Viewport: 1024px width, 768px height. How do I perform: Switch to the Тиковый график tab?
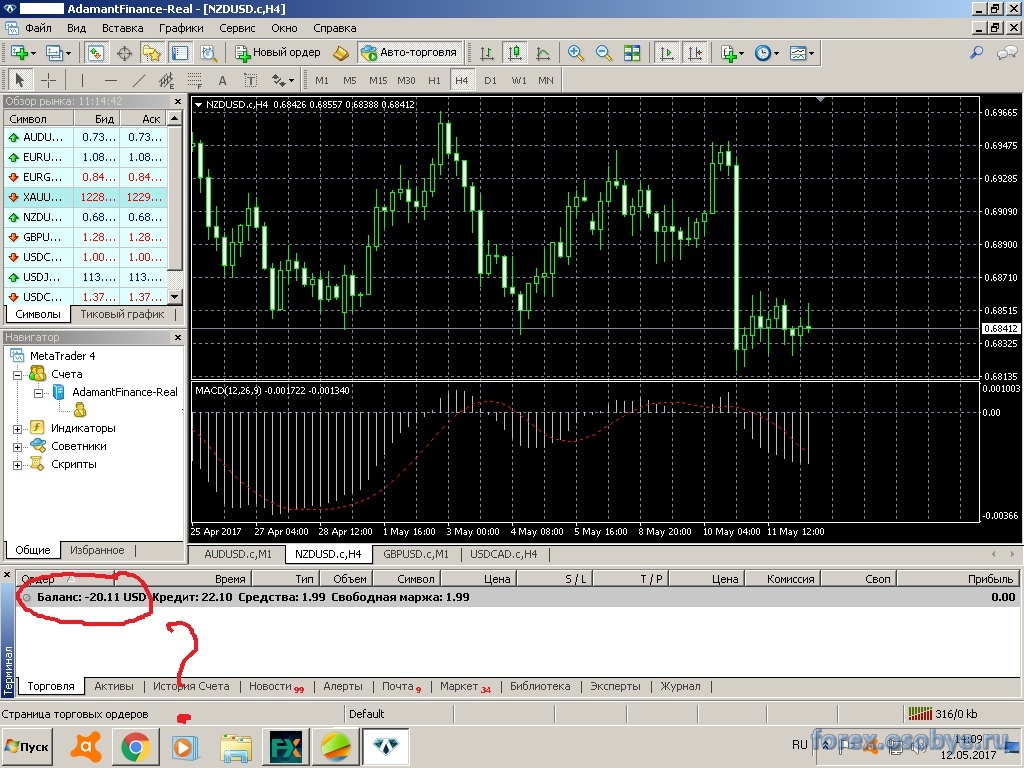coord(122,314)
